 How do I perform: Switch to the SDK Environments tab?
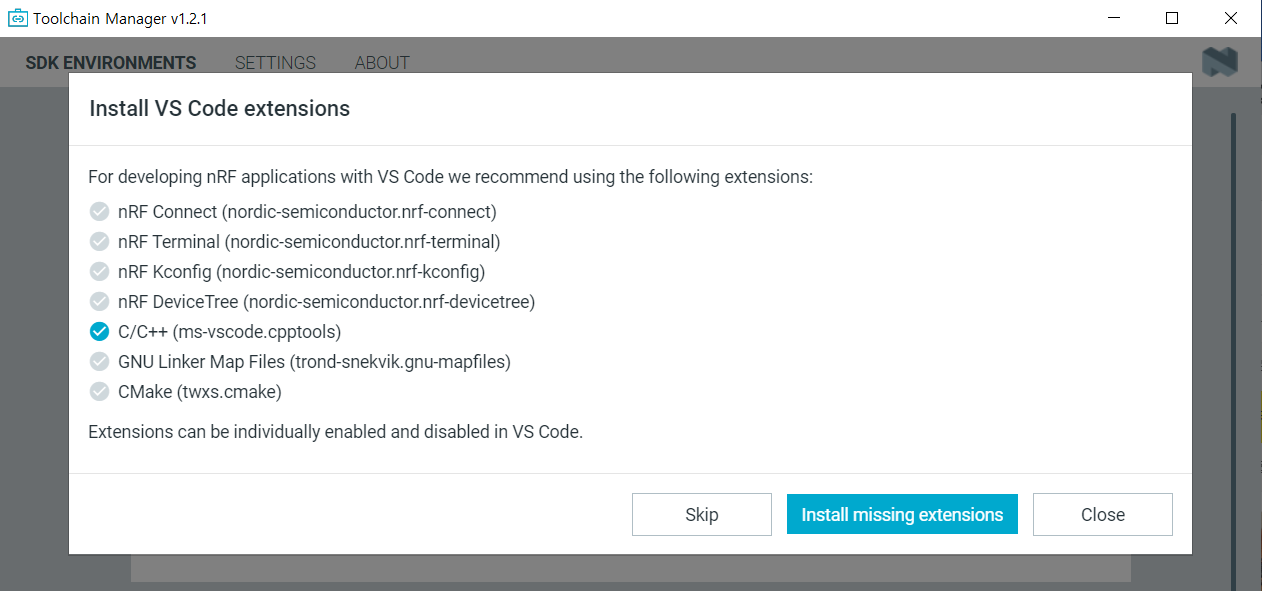coord(111,63)
